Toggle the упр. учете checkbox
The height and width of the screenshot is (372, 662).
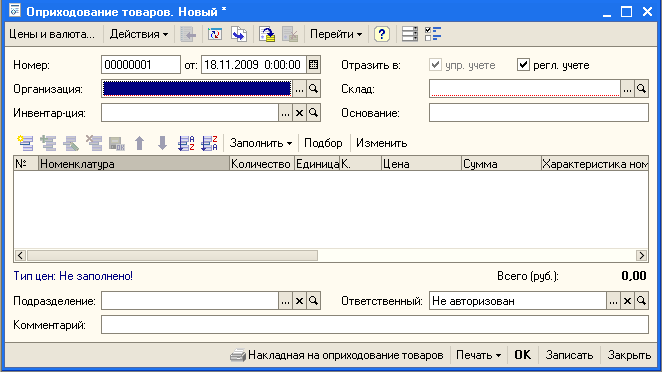pyautogui.click(x=435, y=65)
